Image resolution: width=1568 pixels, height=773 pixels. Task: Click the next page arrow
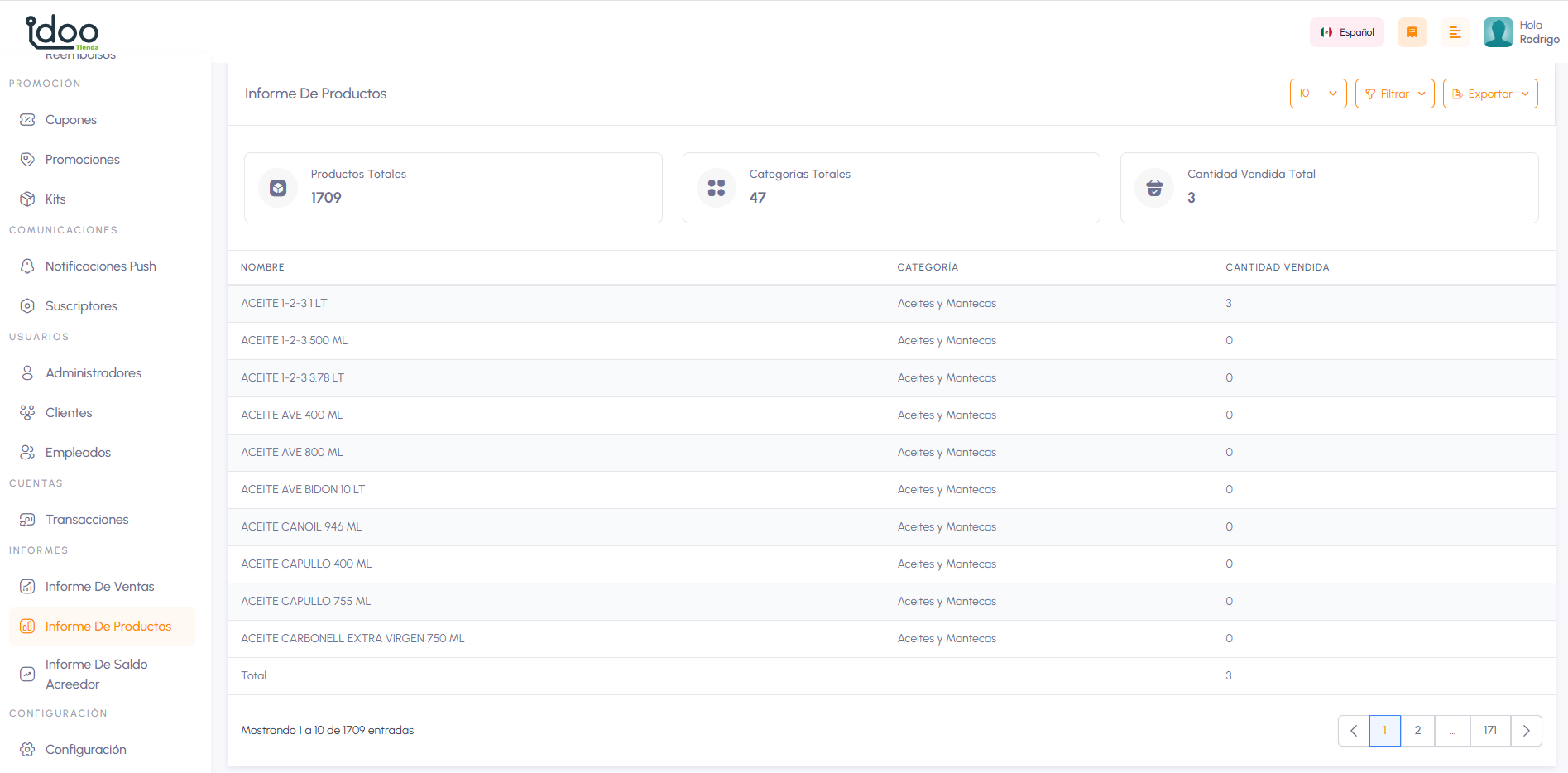tap(1526, 731)
